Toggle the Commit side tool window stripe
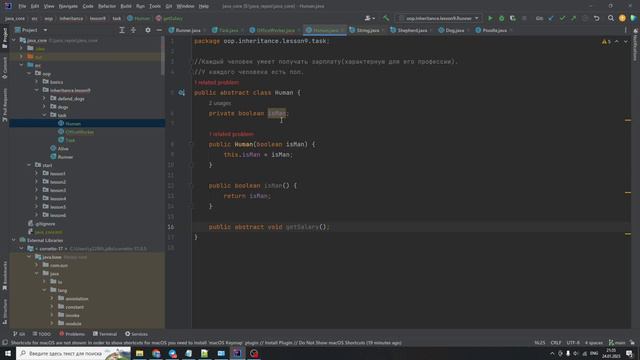 (x=4, y=67)
